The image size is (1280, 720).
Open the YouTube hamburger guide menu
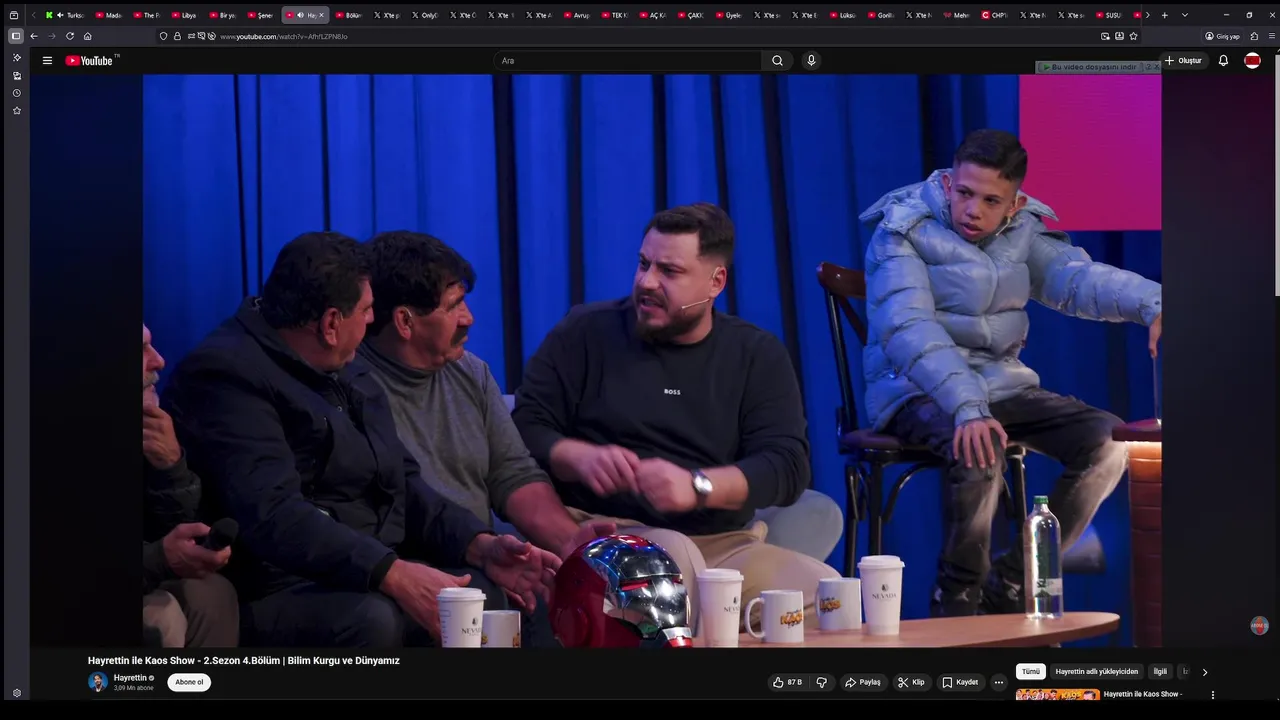coord(47,60)
